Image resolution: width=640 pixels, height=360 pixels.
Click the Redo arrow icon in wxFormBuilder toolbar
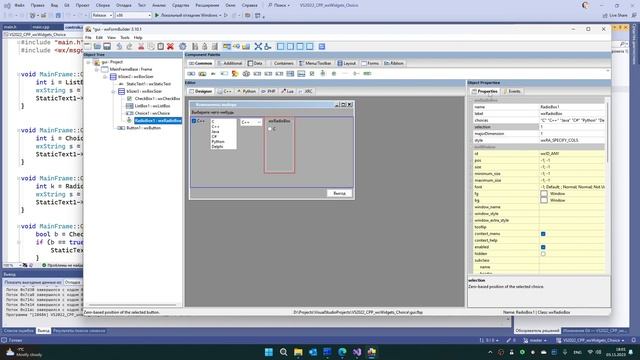[129, 47]
